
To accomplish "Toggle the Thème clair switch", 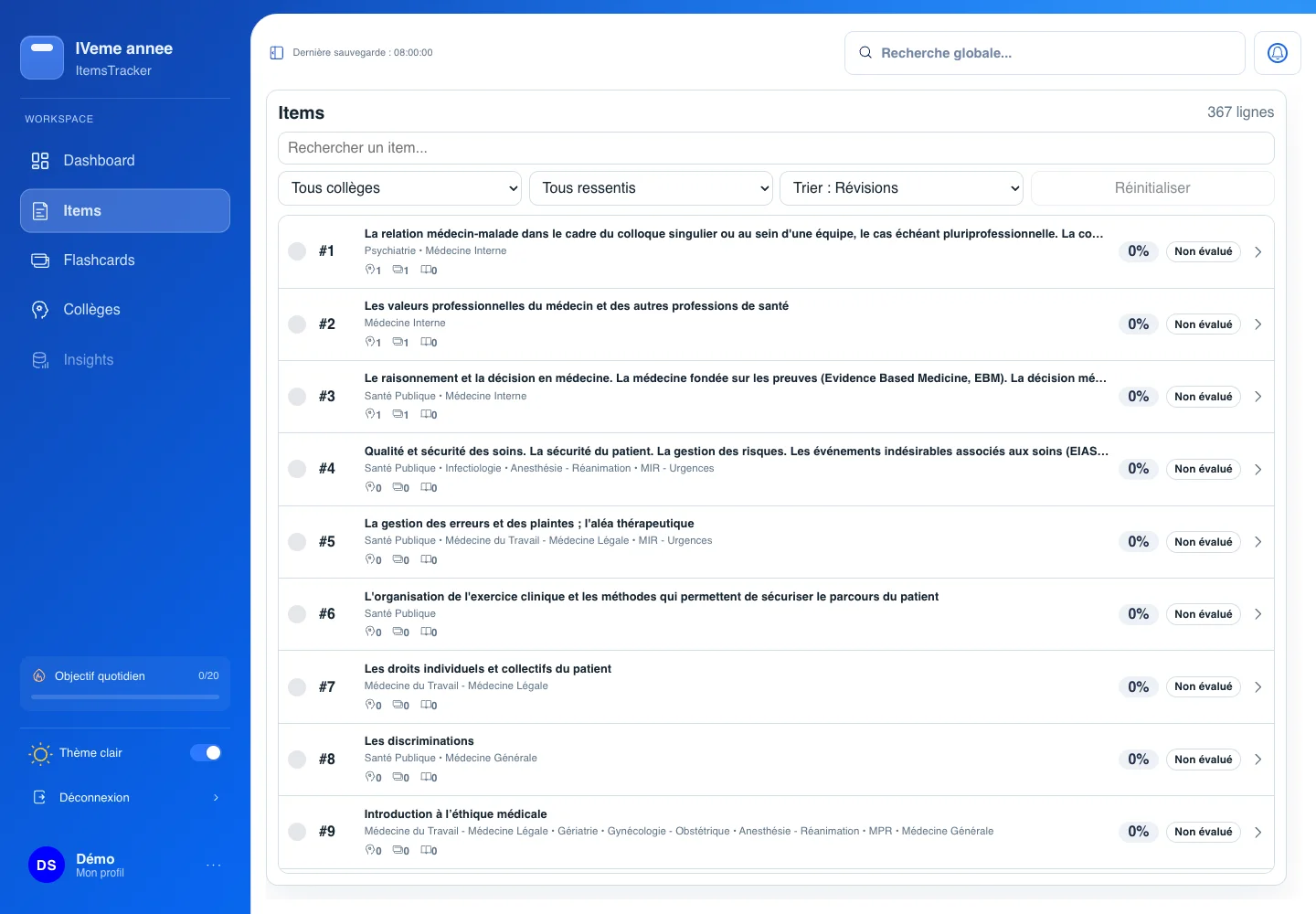I will point(206,753).
